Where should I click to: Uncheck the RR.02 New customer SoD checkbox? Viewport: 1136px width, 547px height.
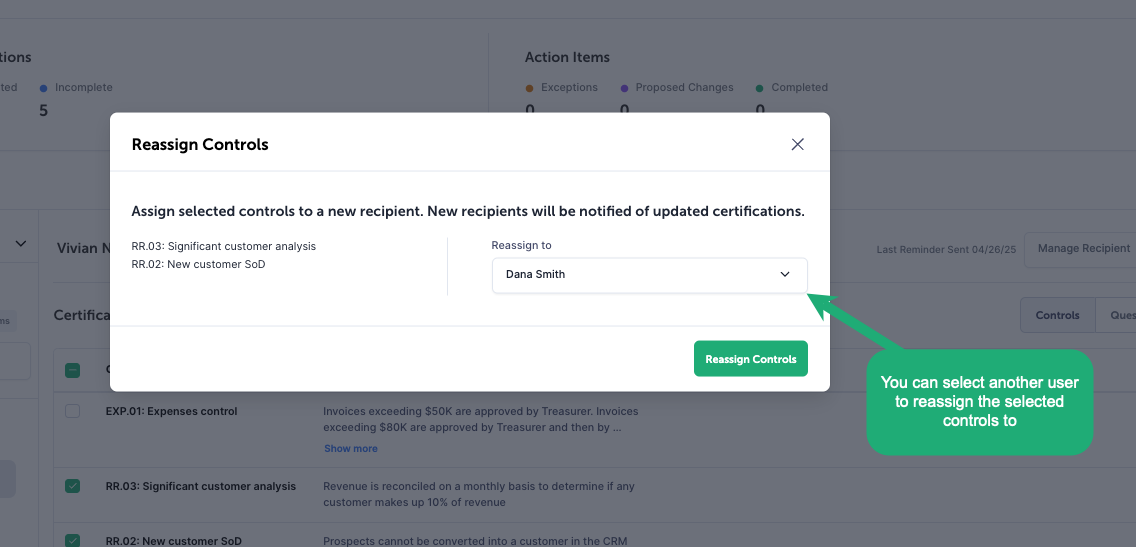coord(73,540)
